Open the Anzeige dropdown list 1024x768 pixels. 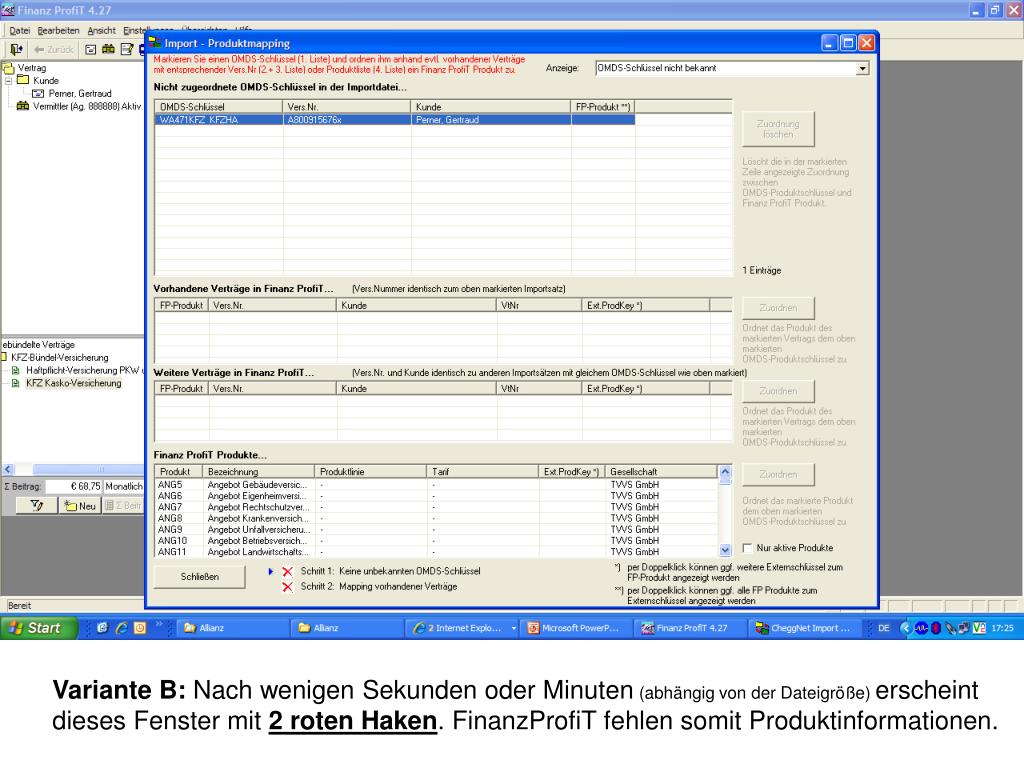pyautogui.click(x=863, y=69)
